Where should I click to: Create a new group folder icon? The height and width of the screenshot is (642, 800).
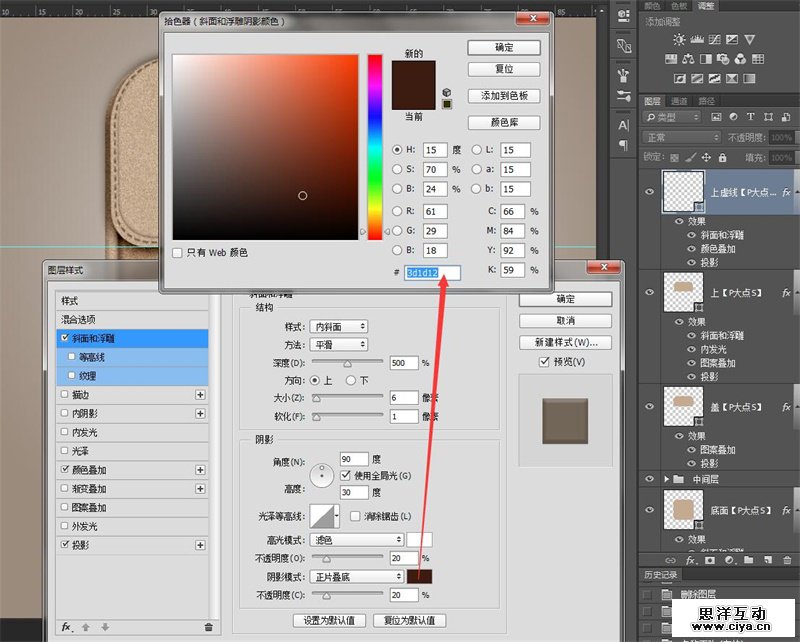(749, 559)
